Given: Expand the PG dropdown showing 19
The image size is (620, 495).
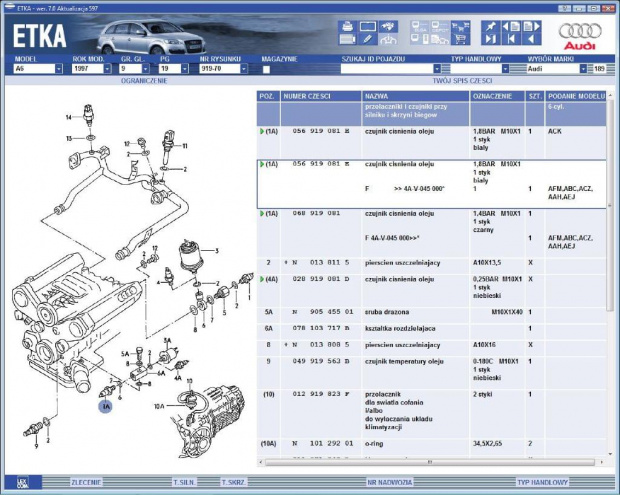Looking at the screenshot, I should [x=184, y=69].
